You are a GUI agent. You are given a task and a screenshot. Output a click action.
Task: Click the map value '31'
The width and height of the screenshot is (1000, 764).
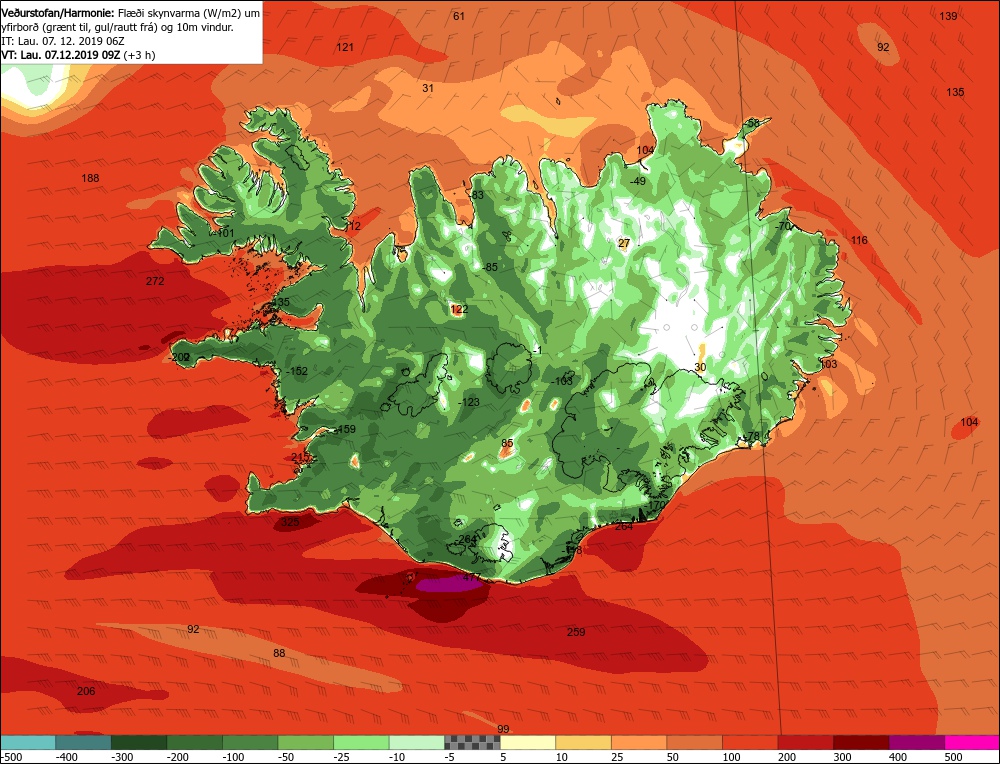428,88
